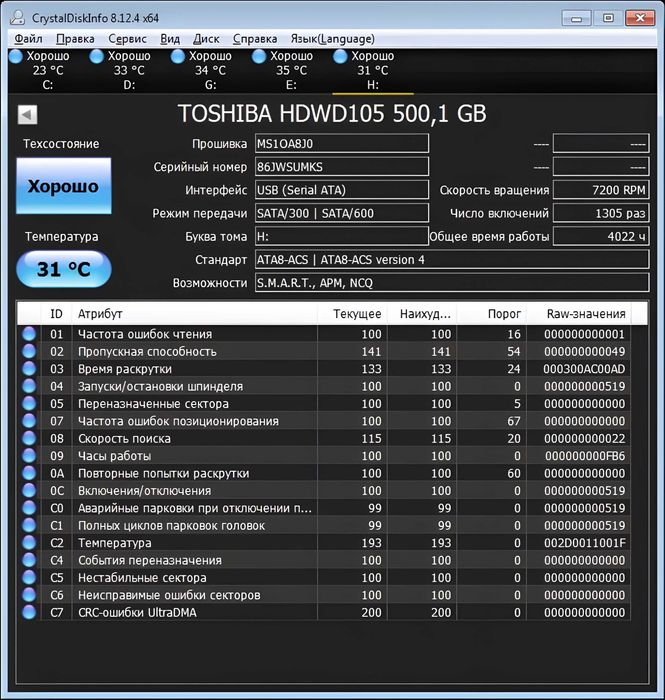Click the Текущее column header
Screen dimensions: 665x700
[353, 314]
